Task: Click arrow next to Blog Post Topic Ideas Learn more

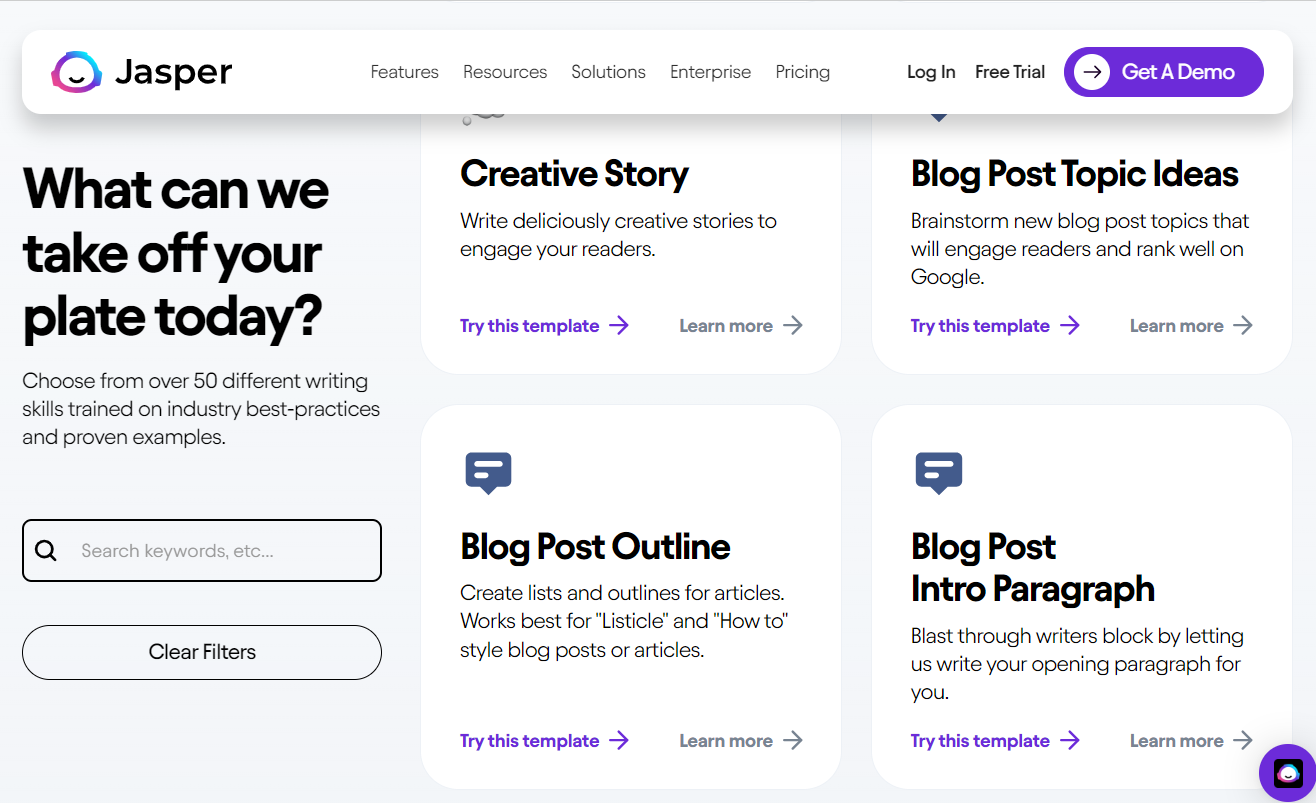Action: tap(1243, 325)
